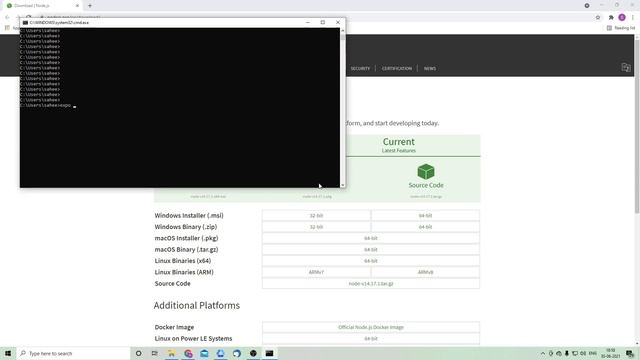Viewport: 640px width, 360px height.
Task: Open Task View on the taskbar
Action: [155, 353]
